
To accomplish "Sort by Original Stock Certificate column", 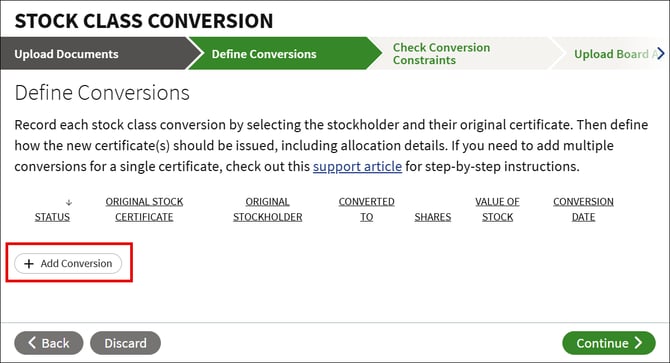I will [x=144, y=209].
